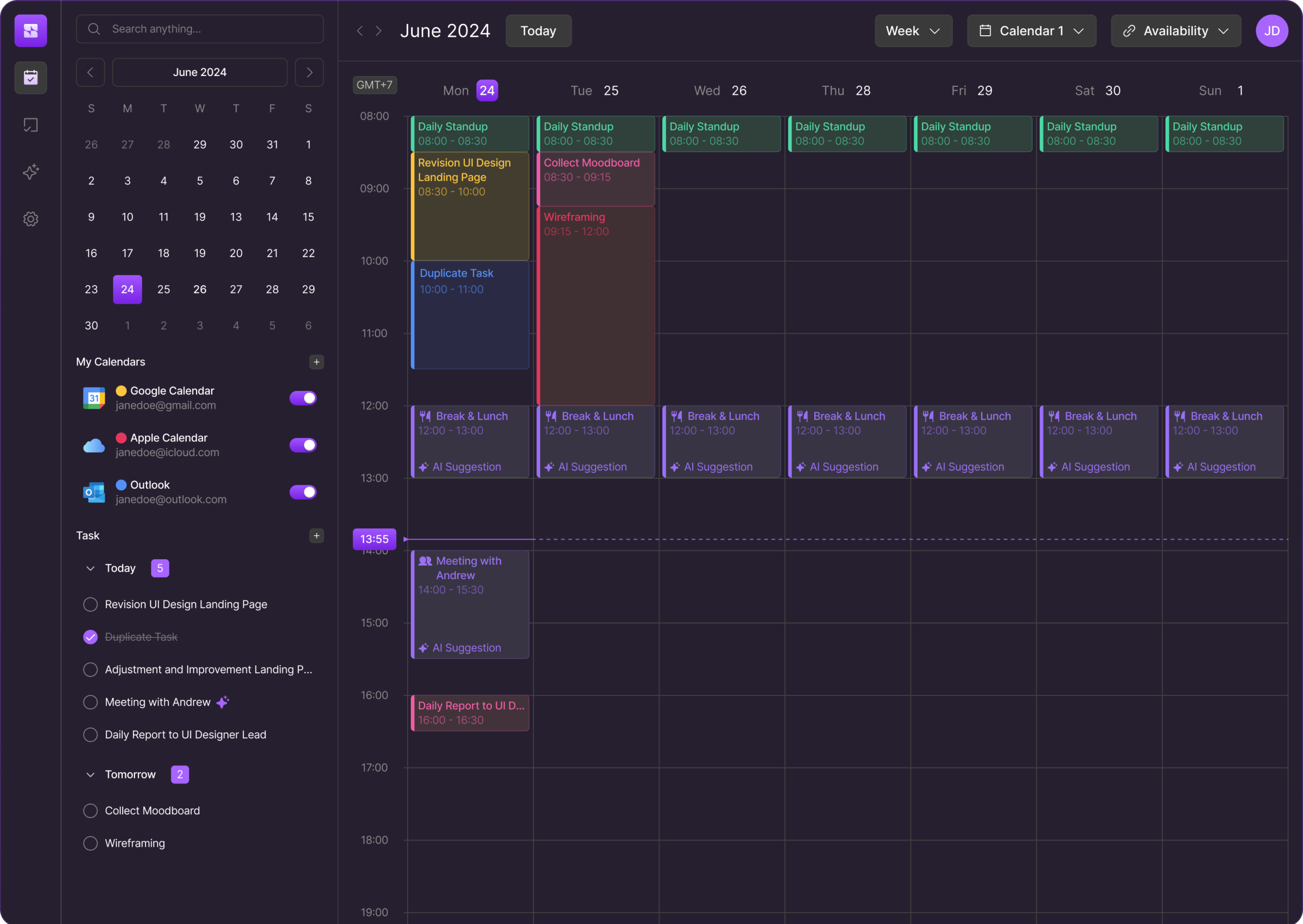Click the Today button
The height and width of the screenshot is (924, 1303).
coord(537,31)
